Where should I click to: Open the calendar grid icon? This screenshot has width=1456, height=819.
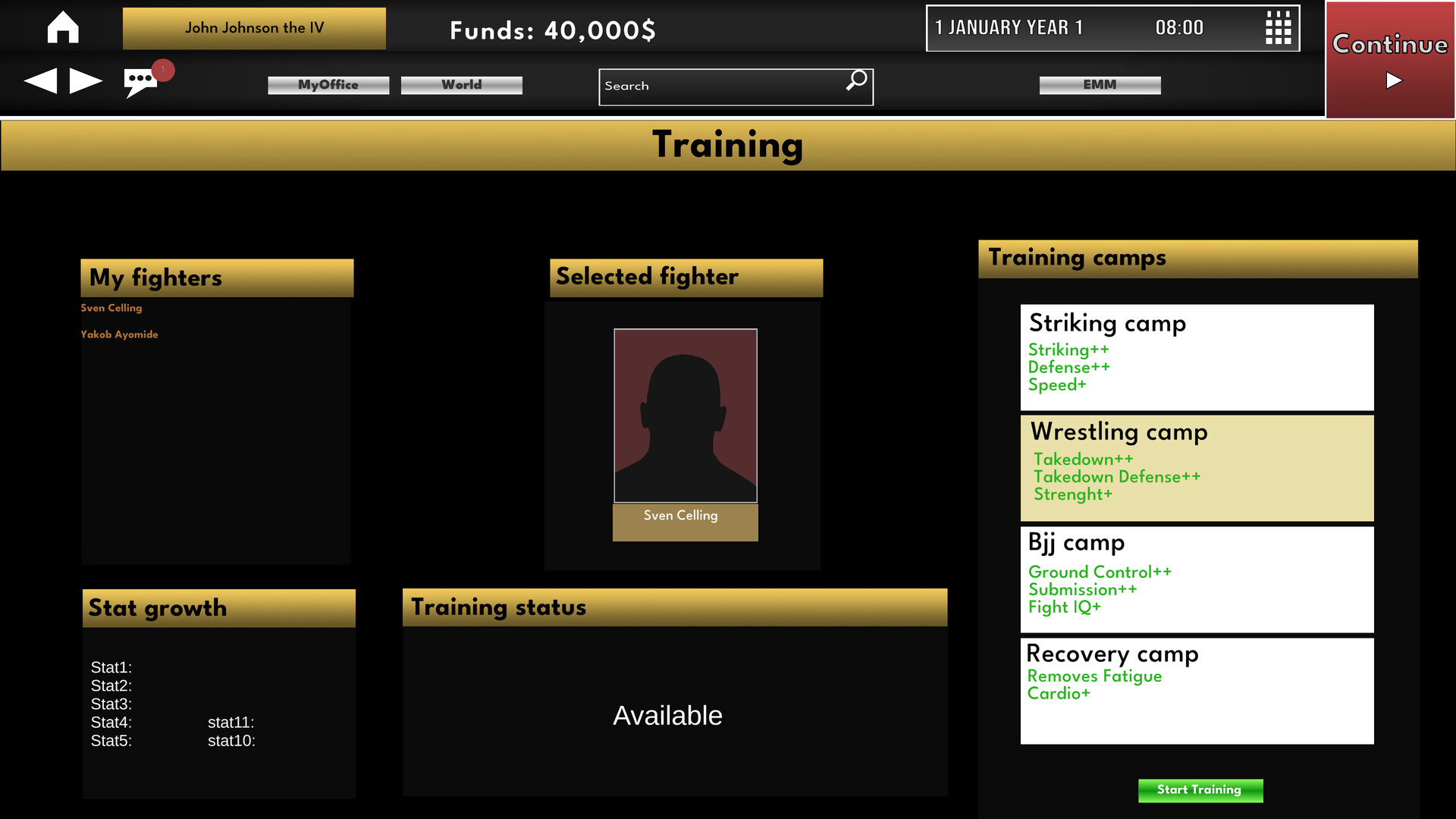(x=1279, y=28)
